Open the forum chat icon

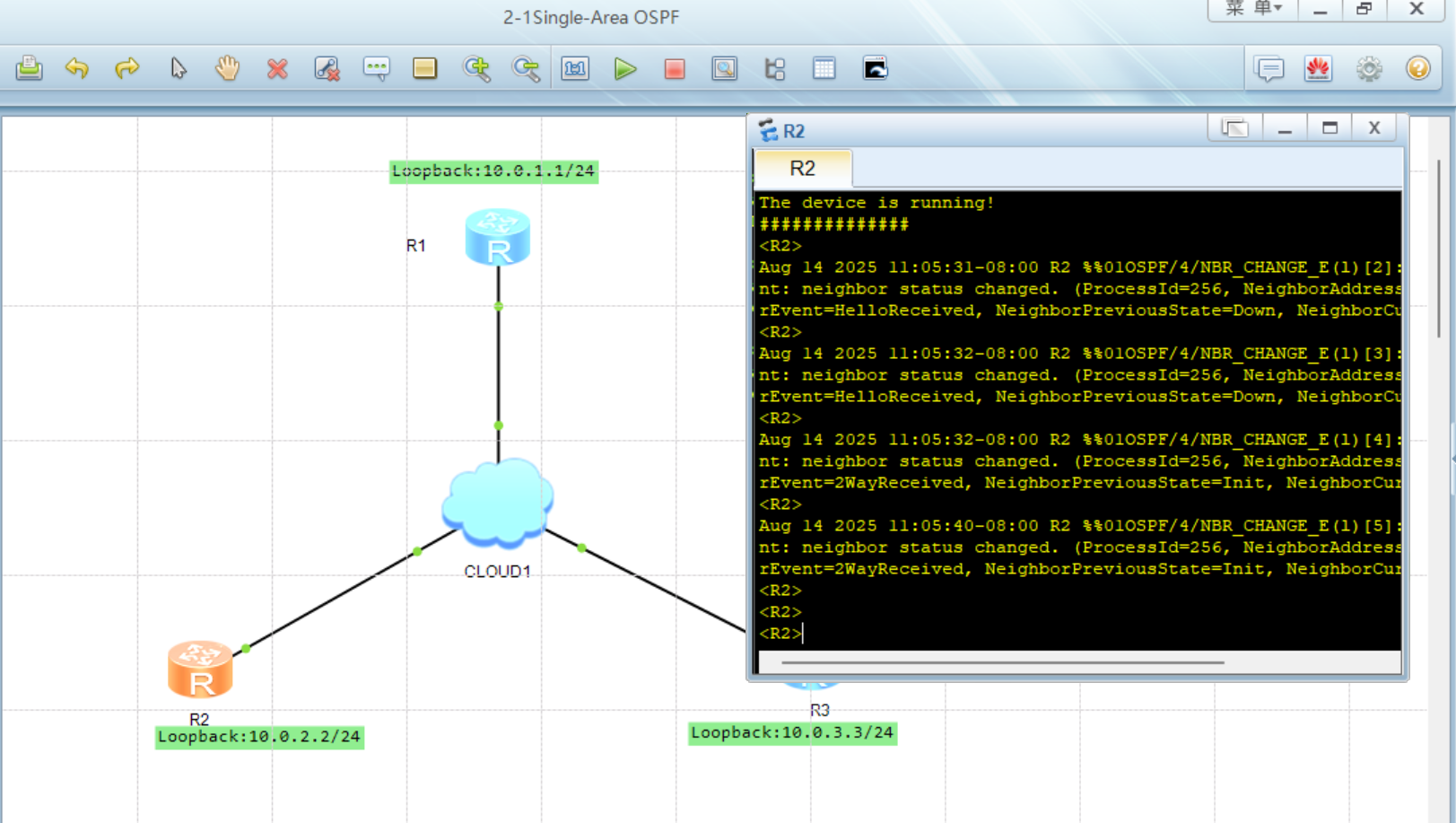tap(1269, 68)
